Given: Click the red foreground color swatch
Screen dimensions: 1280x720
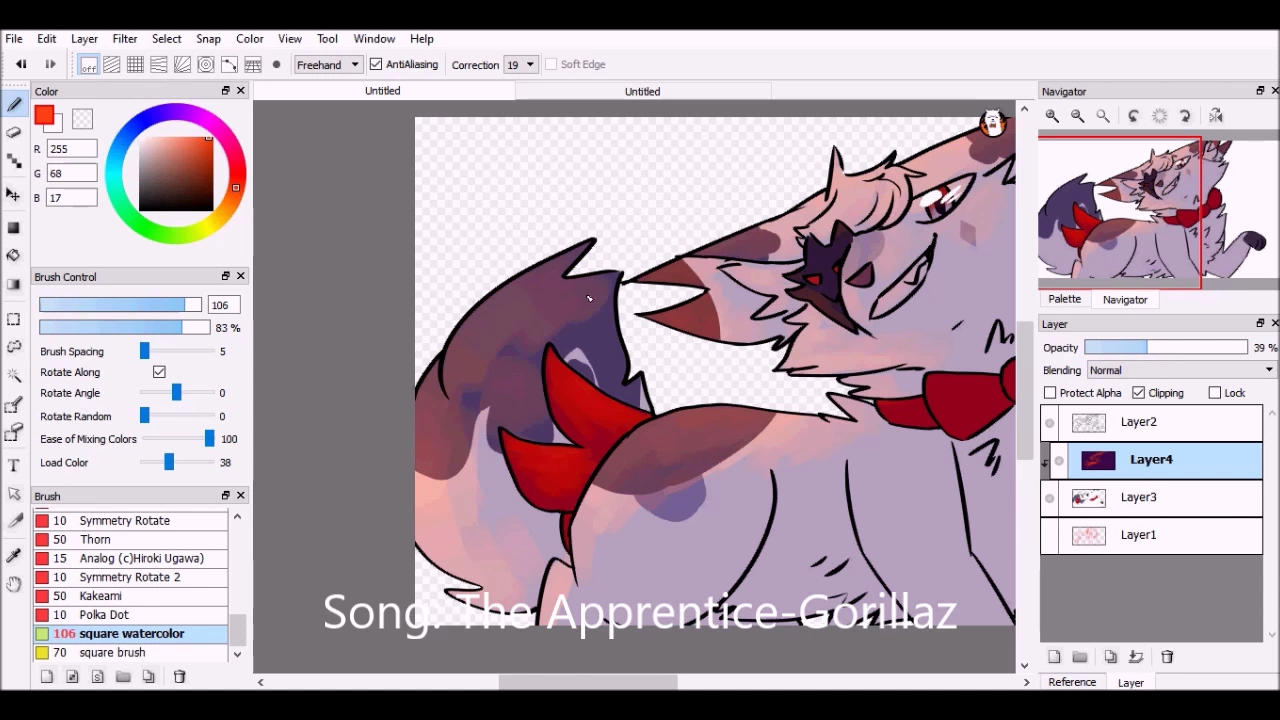Looking at the screenshot, I should click(x=44, y=116).
